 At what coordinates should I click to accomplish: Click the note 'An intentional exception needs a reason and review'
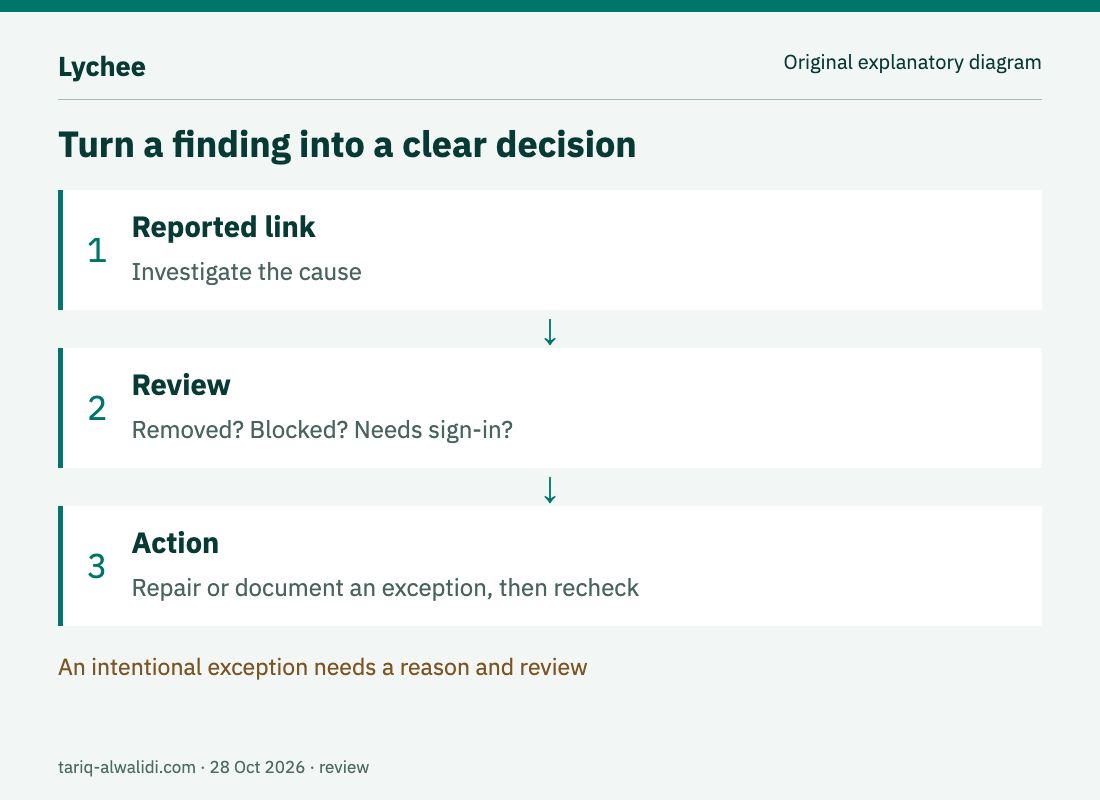tap(323, 667)
